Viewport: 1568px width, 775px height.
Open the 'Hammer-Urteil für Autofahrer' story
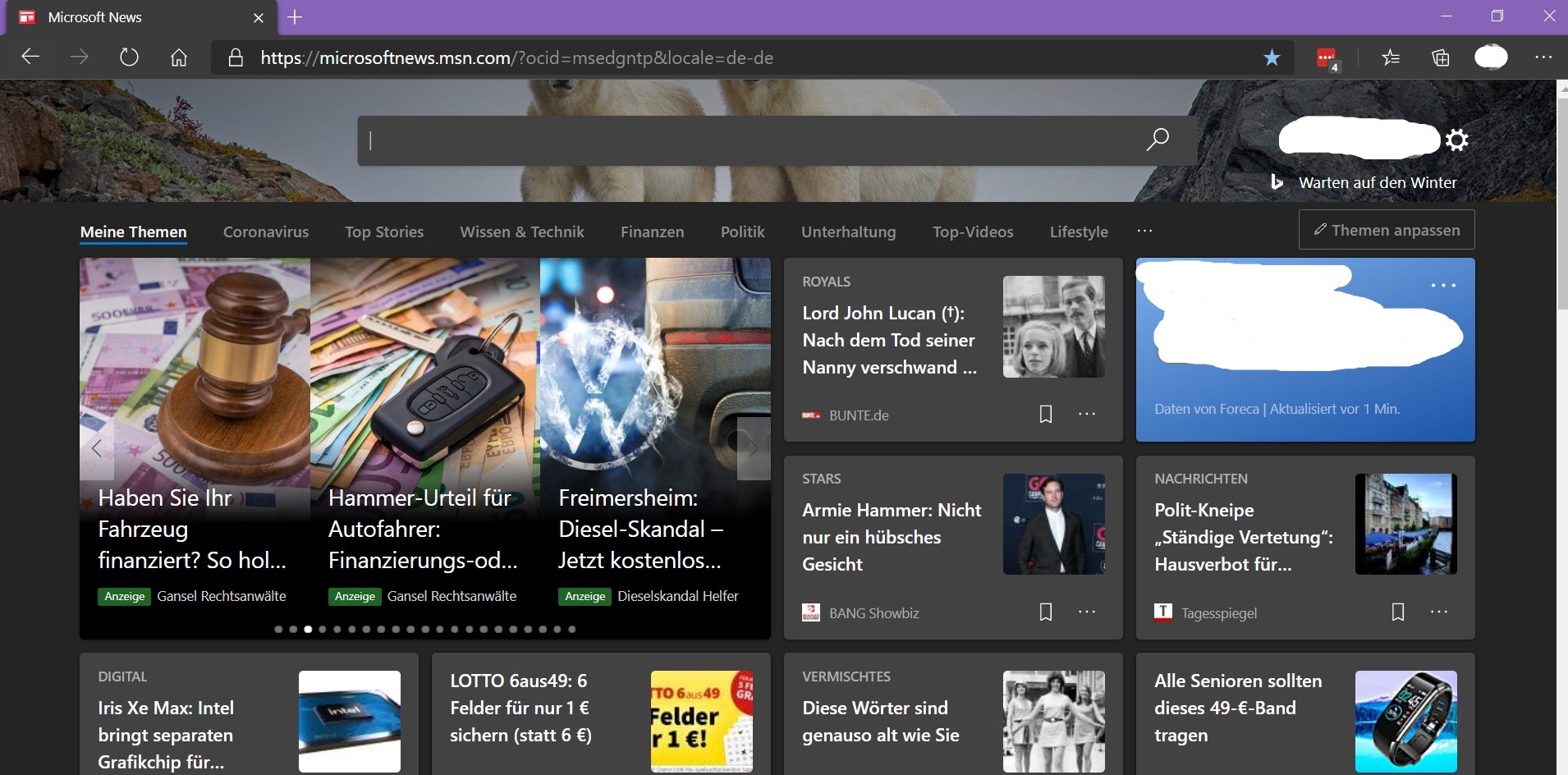(423, 529)
